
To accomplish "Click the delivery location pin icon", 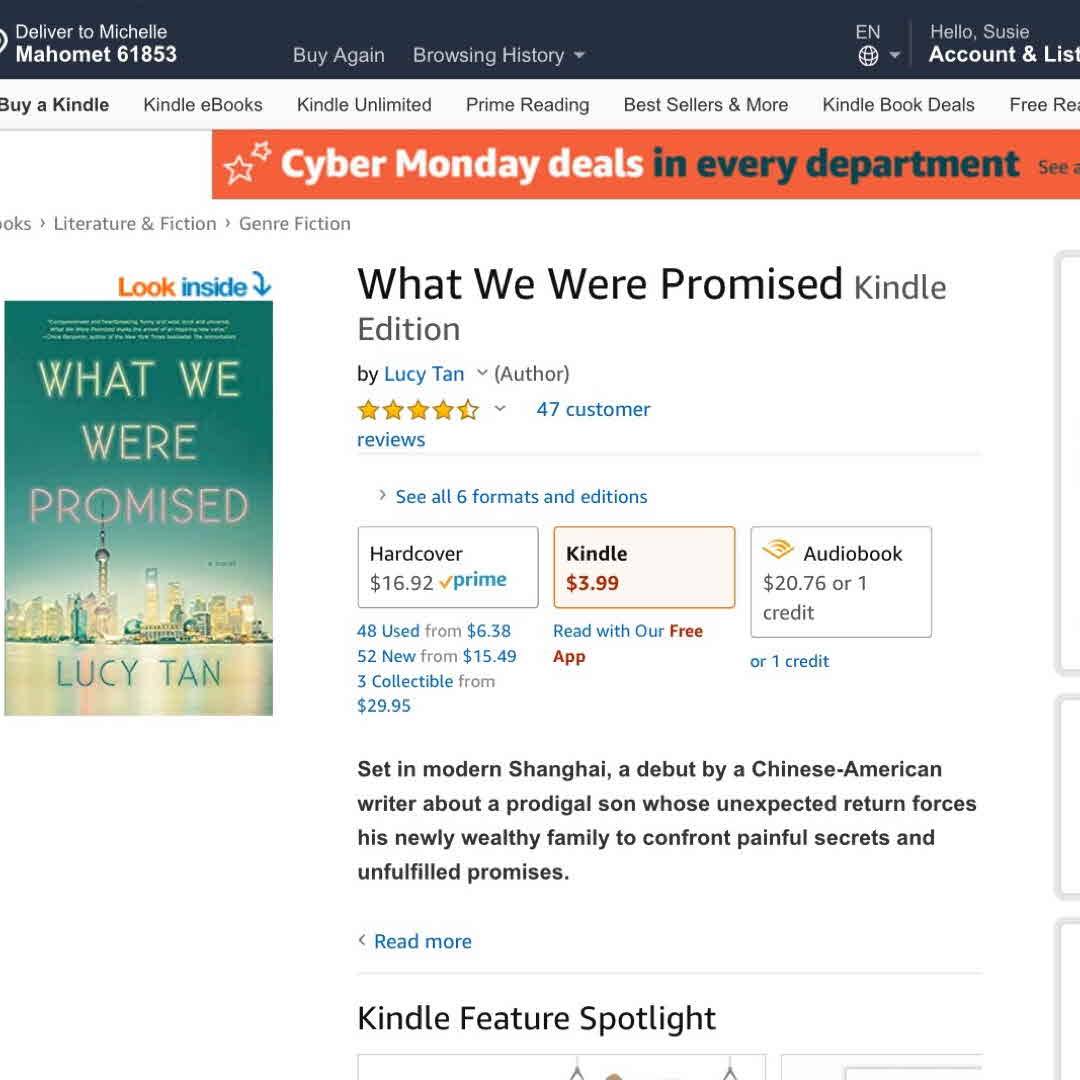I will (3, 43).
